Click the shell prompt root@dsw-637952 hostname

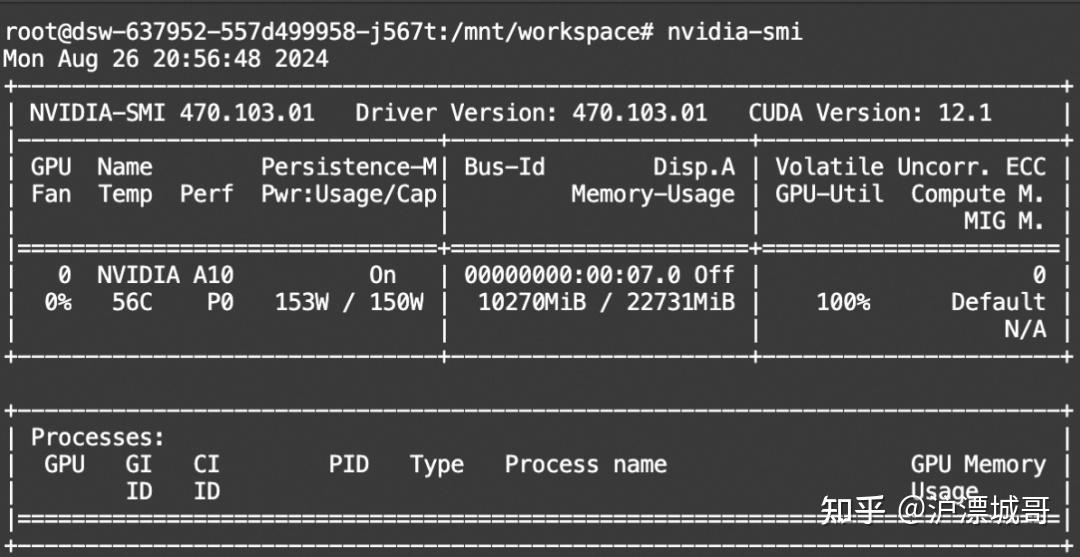(328, 32)
